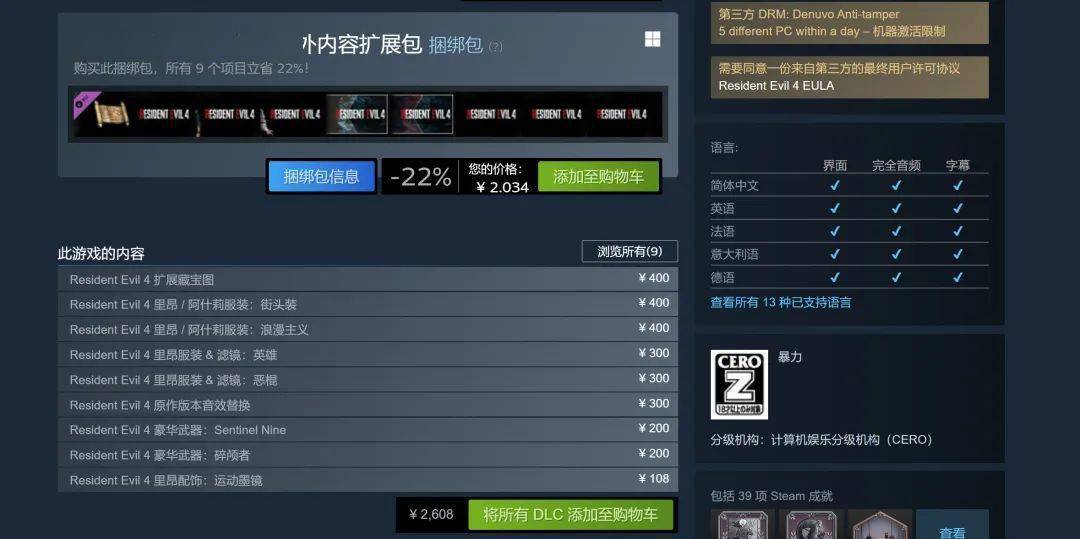Select the 豪华武器: Sentinel Nine entry
The height and width of the screenshot is (539, 1080).
(x=368, y=430)
